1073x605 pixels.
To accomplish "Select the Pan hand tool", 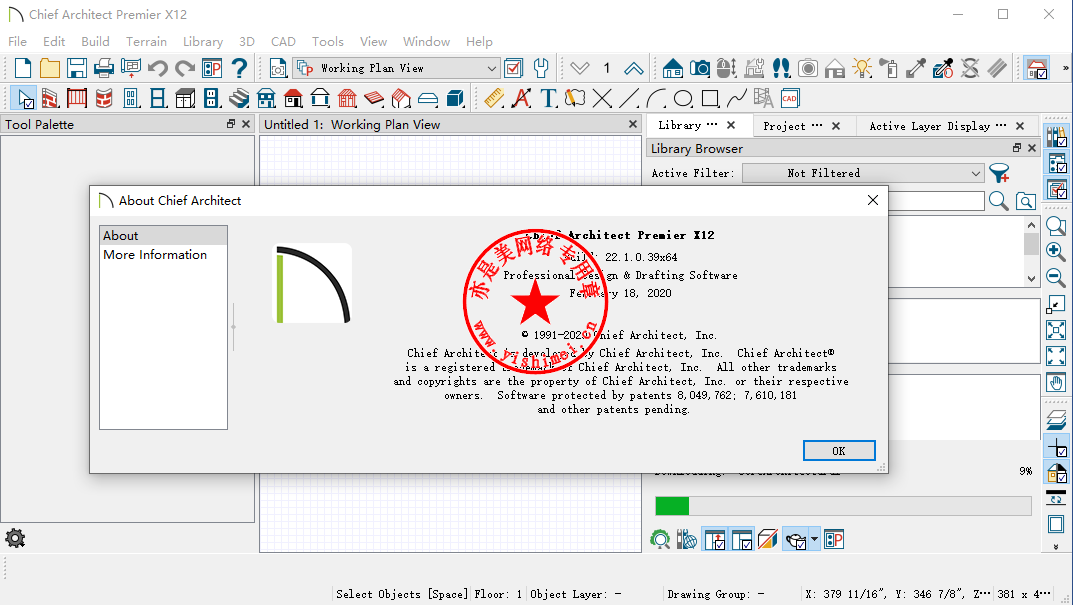I will click(1056, 383).
